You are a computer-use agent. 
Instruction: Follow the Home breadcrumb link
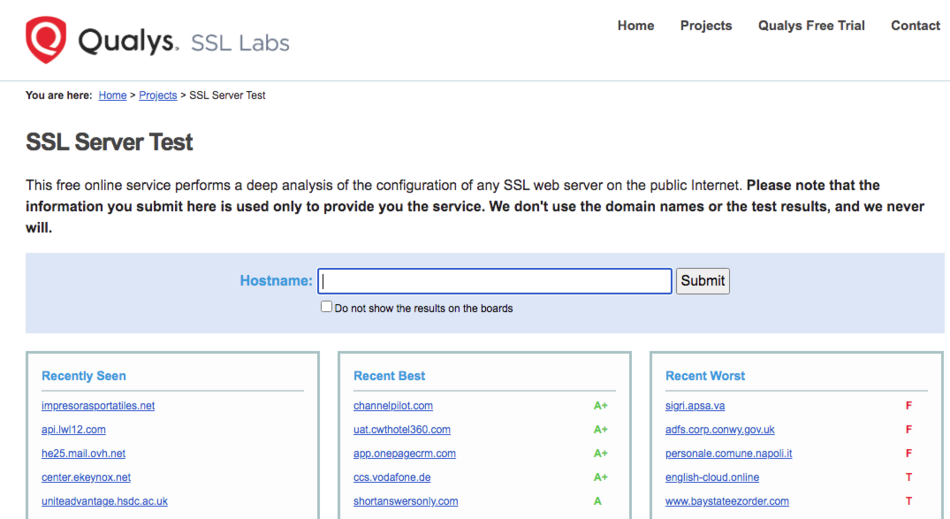[x=113, y=95]
